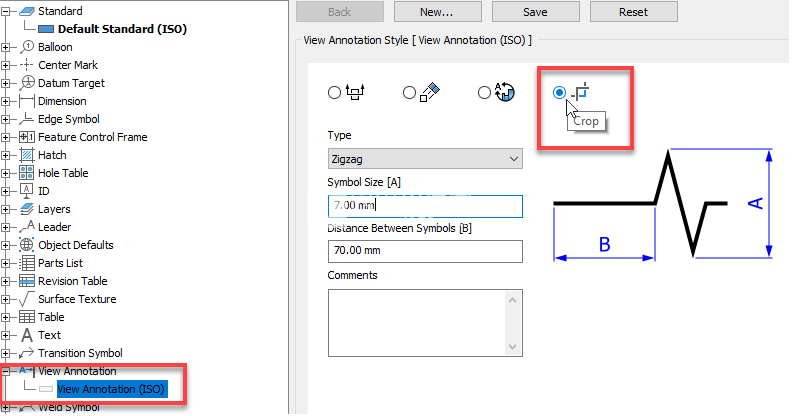Click the Distance Between Symbols [B] field

point(425,251)
